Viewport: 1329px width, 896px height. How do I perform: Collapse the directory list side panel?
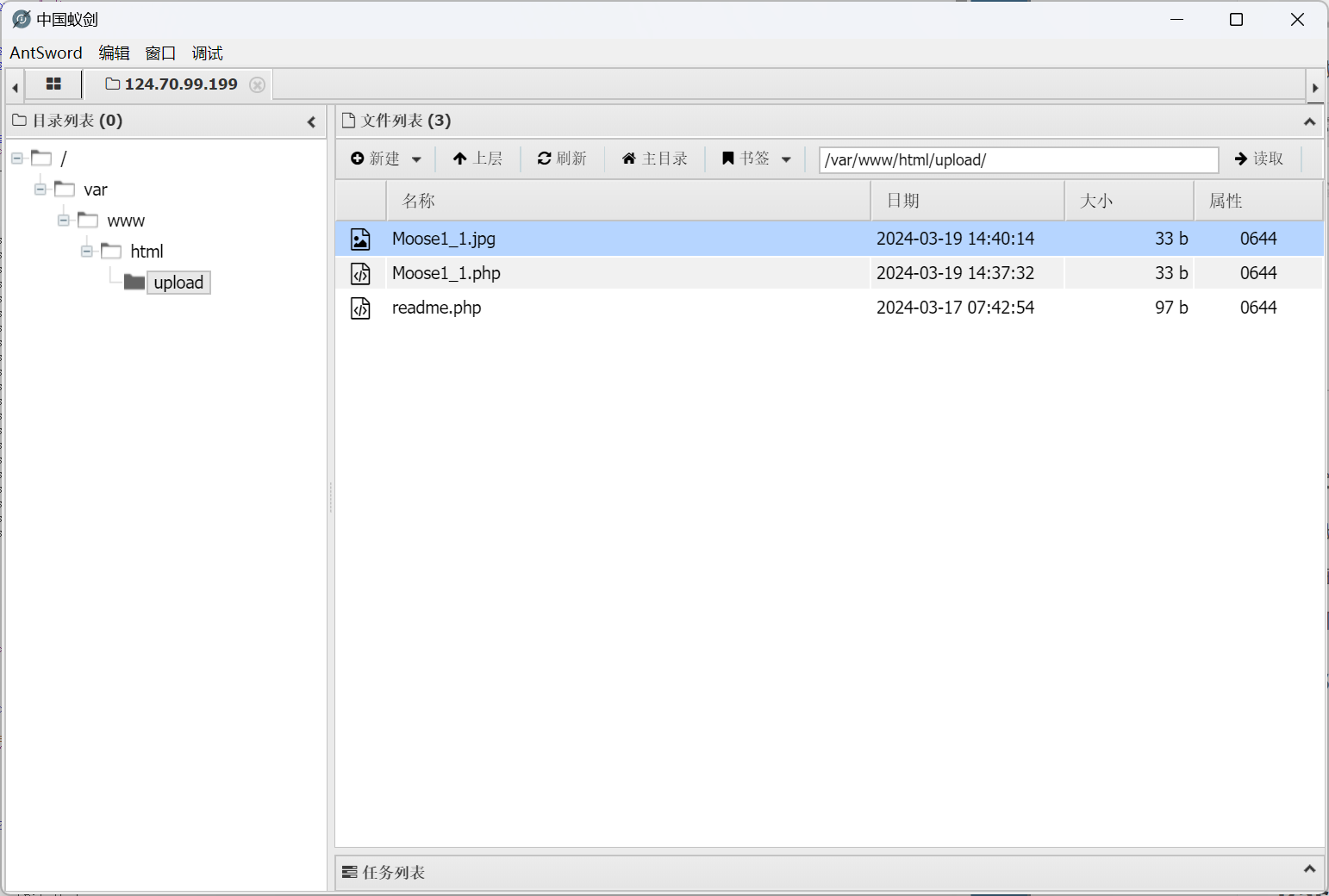[x=311, y=122]
